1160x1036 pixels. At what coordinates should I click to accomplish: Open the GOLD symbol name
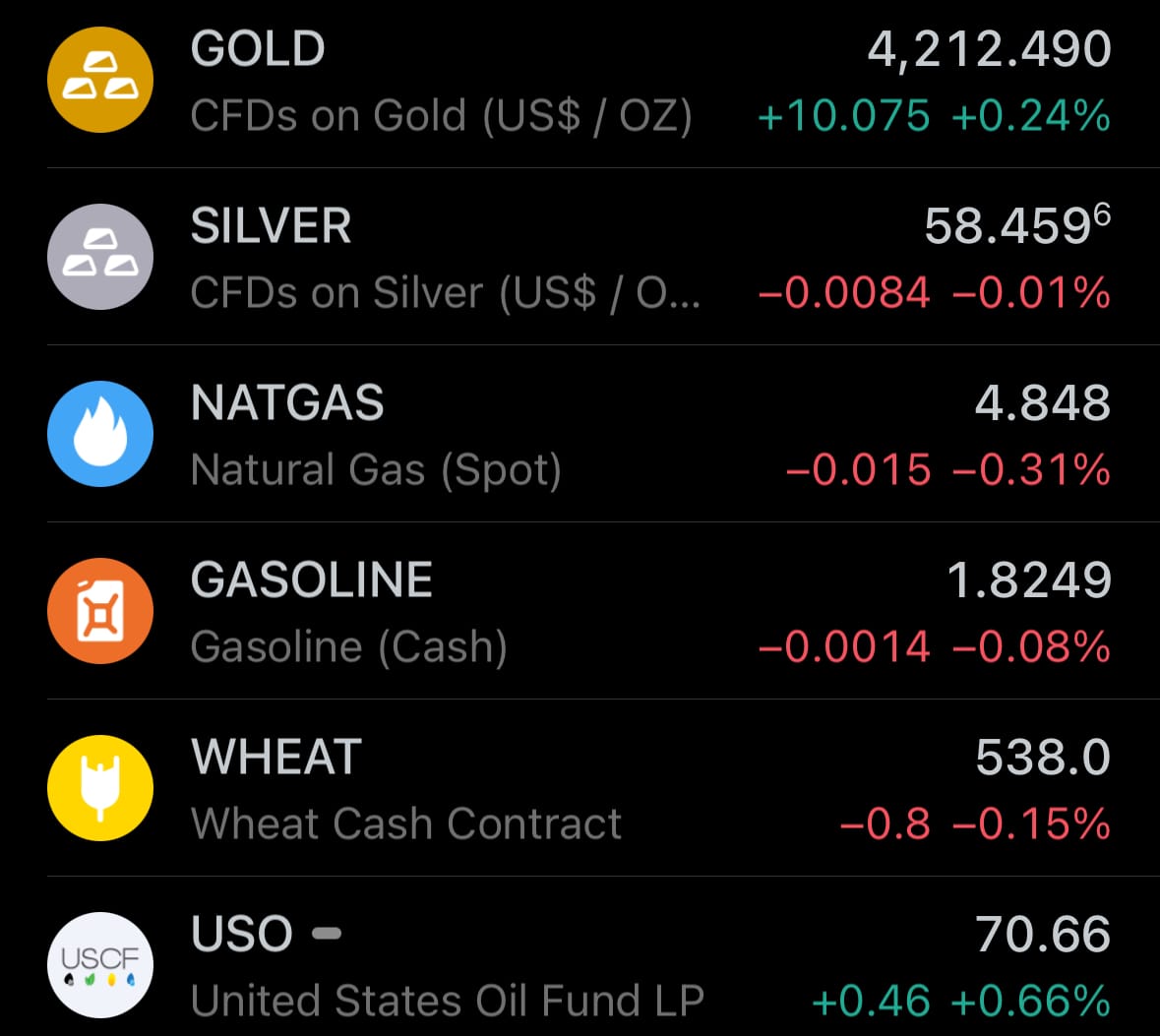258,49
